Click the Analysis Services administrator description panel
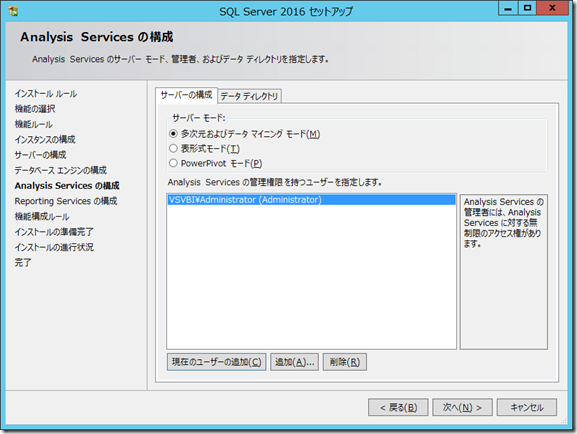577x434 pixels. point(503,272)
